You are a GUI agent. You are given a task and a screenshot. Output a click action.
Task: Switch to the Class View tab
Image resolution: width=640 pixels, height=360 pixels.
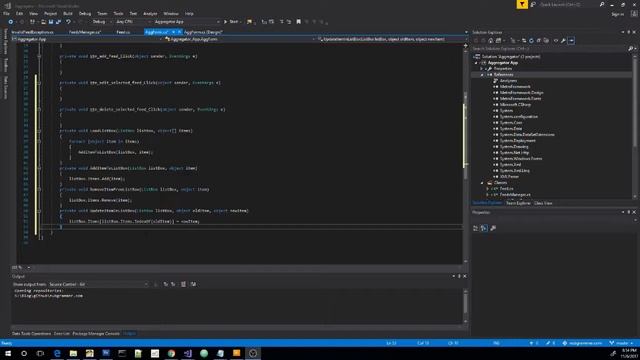coord(543,203)
